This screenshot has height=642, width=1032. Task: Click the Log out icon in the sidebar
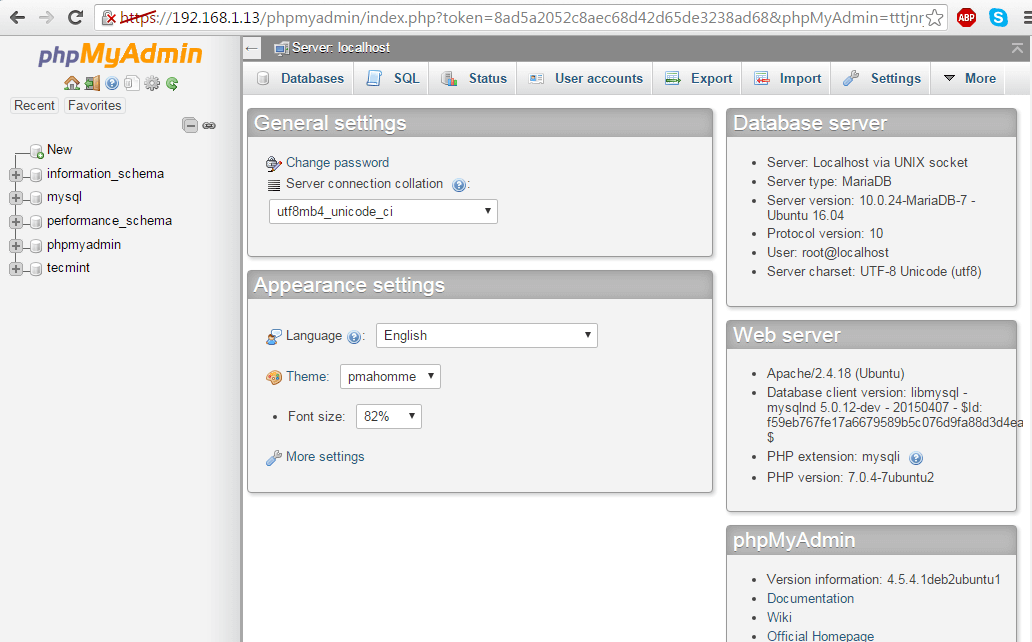(92, 83)
